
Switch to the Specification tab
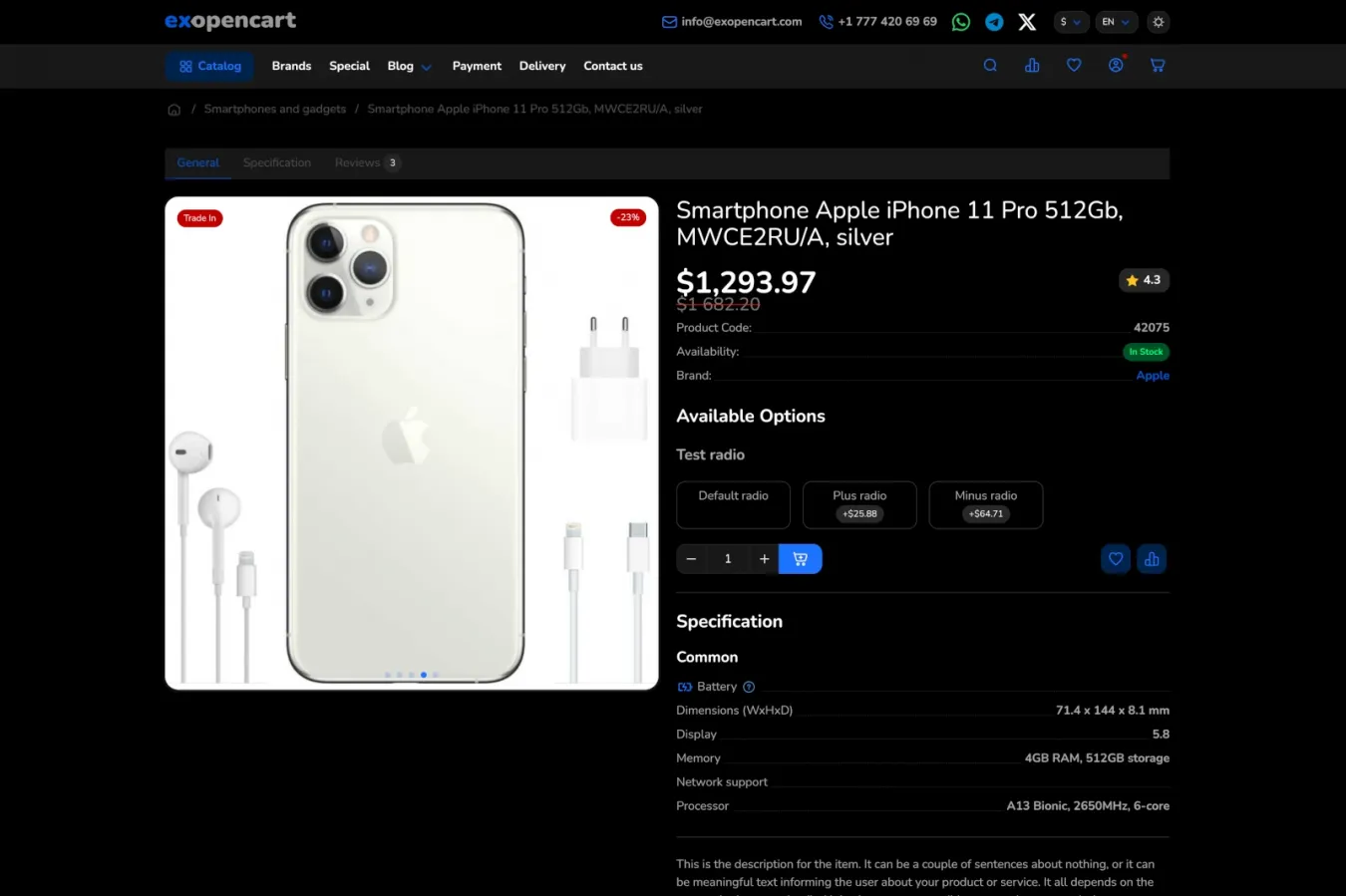tap(277, 163)
